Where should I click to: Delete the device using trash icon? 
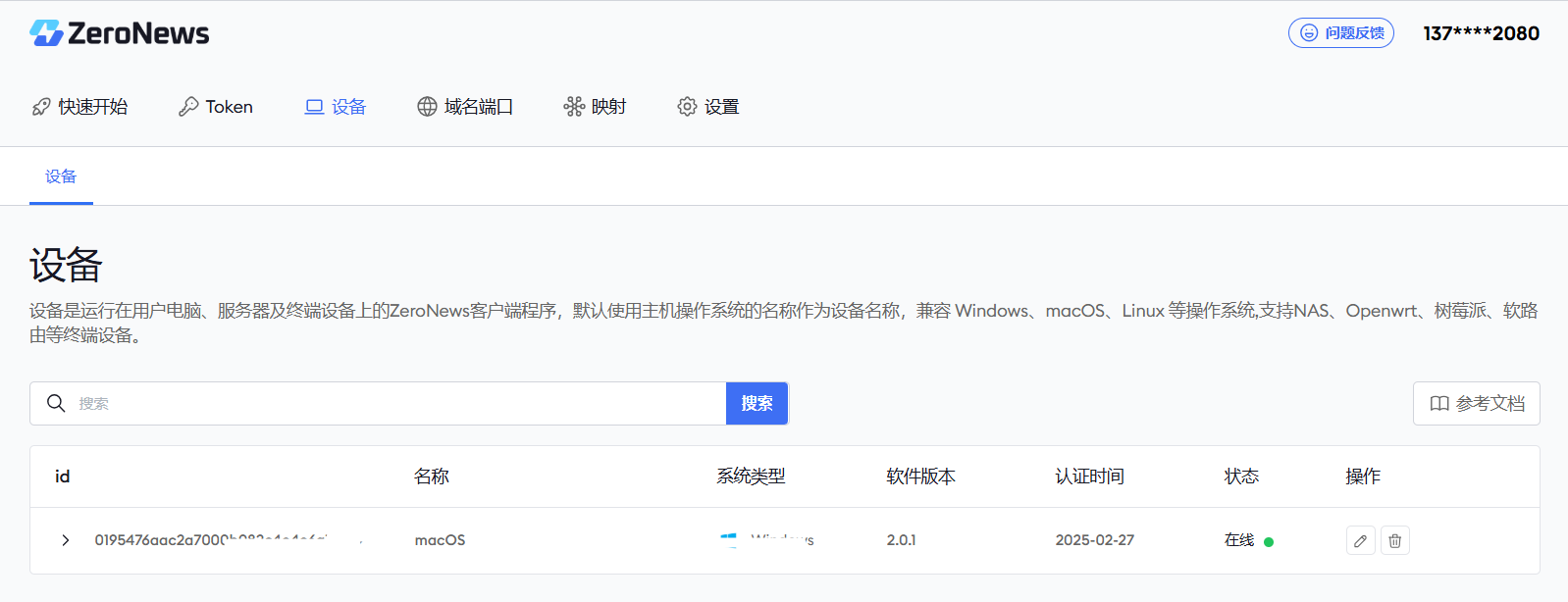click(1395, 540)
